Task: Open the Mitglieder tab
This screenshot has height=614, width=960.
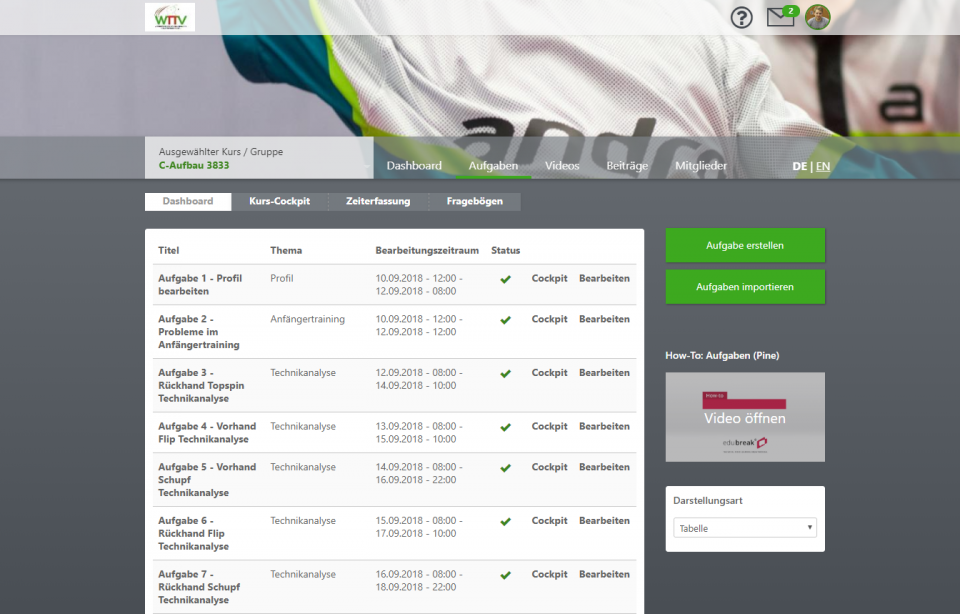Action: click(701, 166)
